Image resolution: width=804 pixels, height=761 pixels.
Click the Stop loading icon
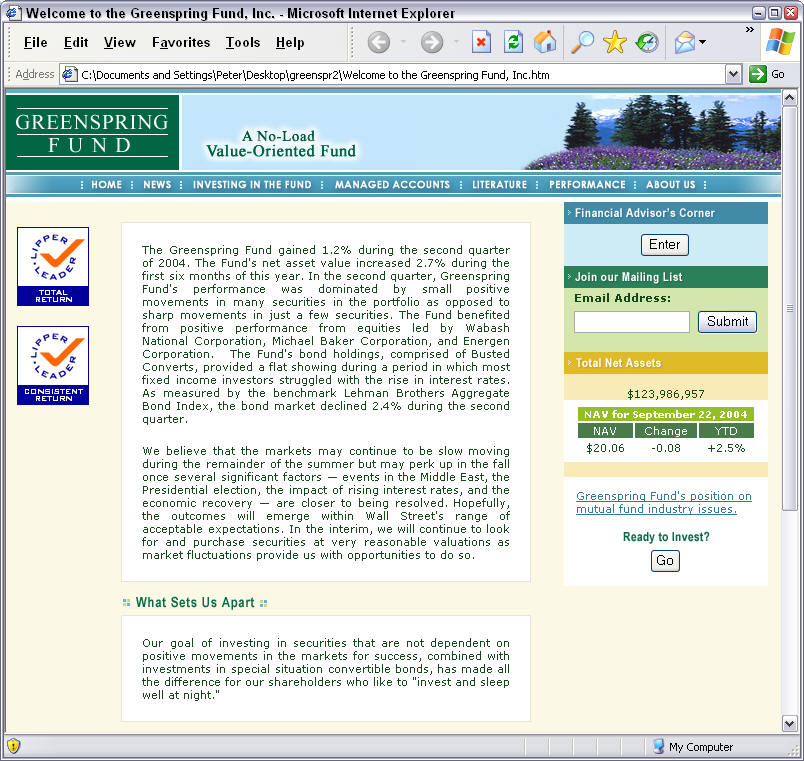[481, 42]
